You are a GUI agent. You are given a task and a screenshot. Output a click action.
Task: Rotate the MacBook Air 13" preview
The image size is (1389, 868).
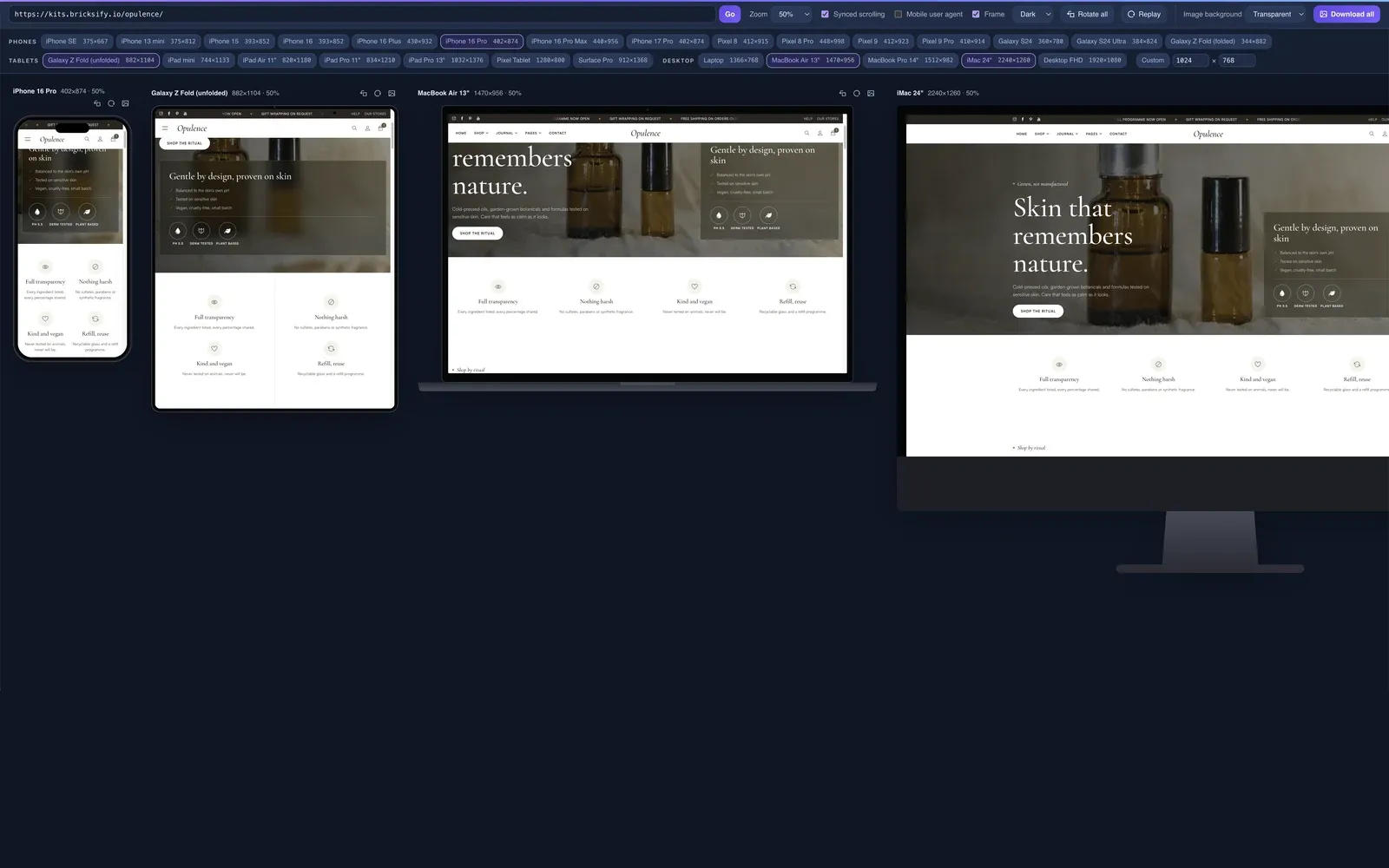tap(842, 93)
